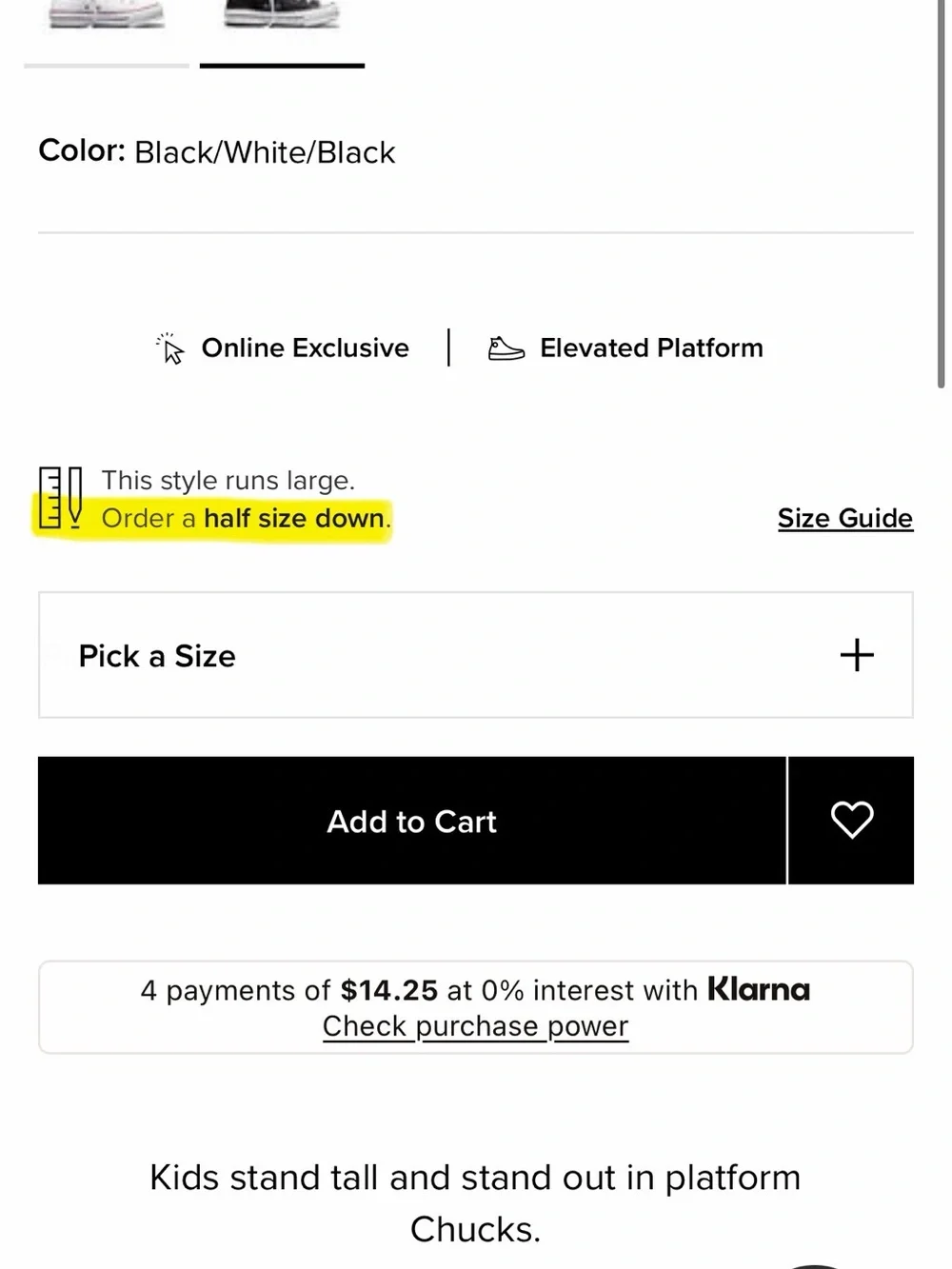Click the plus icon in size selector
This screenshot has width=952, height=1269.
click(857, 655)
